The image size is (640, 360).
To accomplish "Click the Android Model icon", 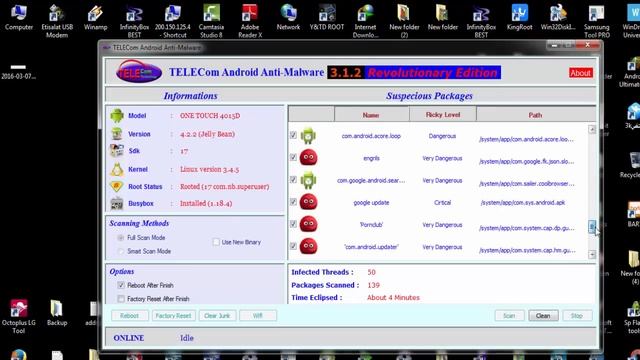I will click(x=117, y=116).
